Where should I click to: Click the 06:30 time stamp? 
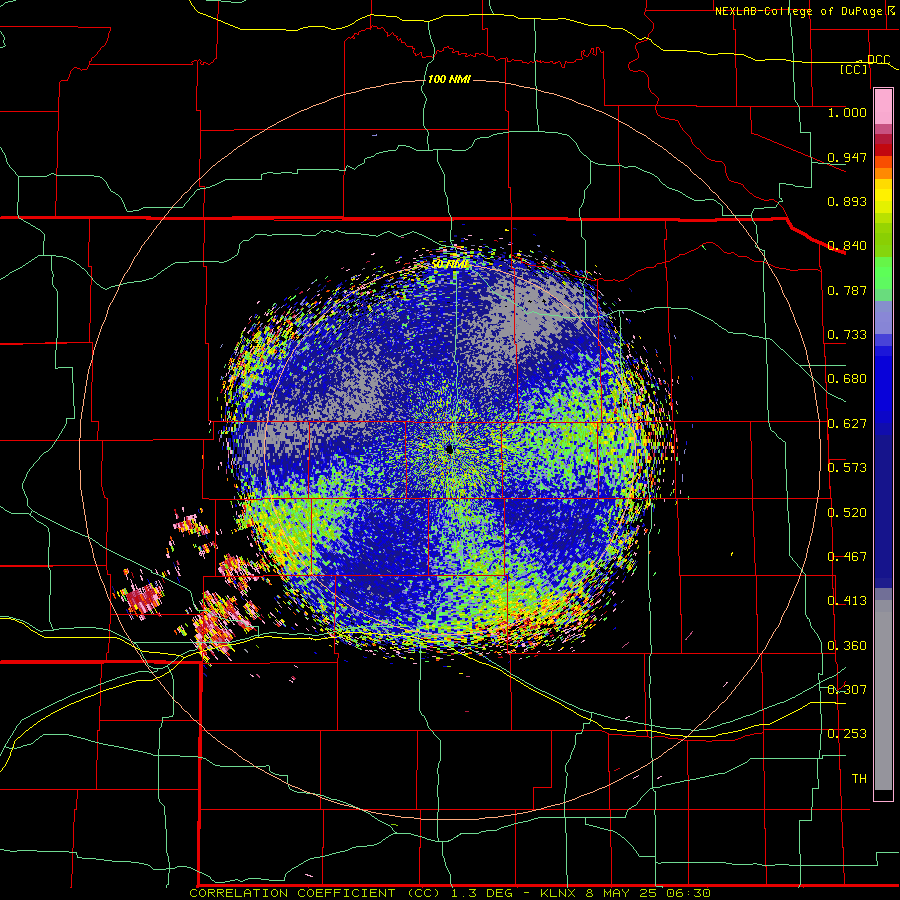688,893
